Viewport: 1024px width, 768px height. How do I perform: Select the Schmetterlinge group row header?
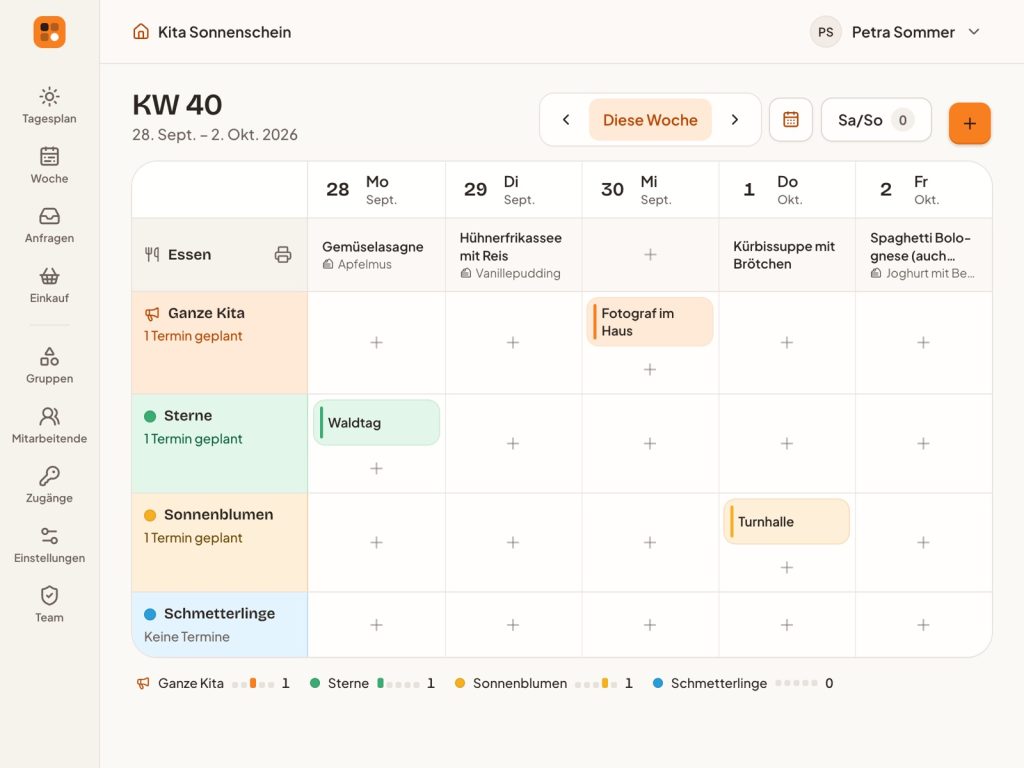tap(219, 625)
